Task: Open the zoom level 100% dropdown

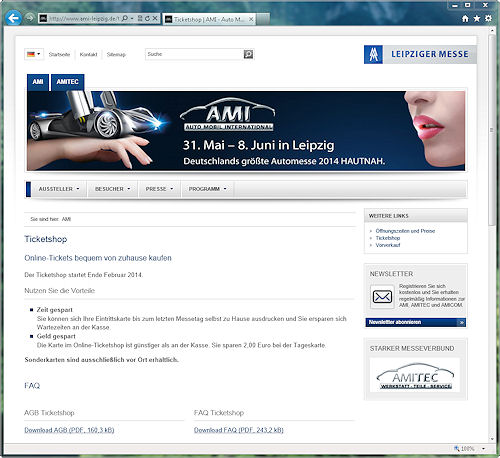Action: pos(483,449)
